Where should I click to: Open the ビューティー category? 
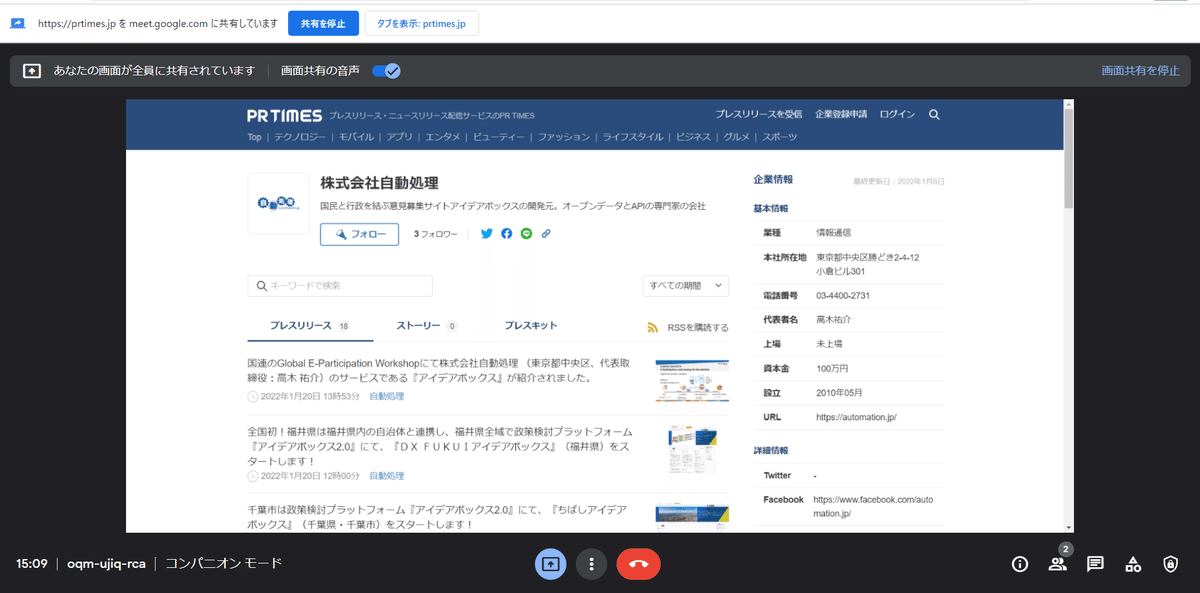[x=499, y=137]
